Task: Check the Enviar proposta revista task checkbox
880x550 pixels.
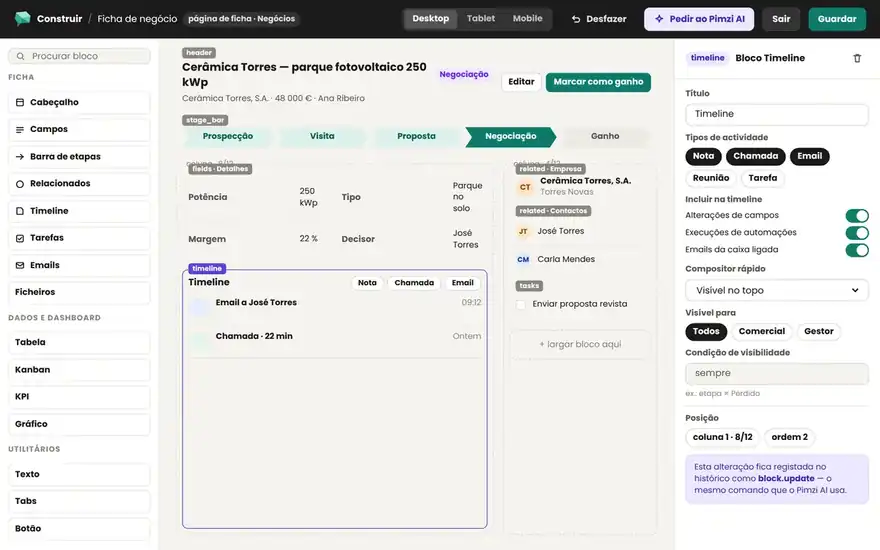Action: coord(521,304)
